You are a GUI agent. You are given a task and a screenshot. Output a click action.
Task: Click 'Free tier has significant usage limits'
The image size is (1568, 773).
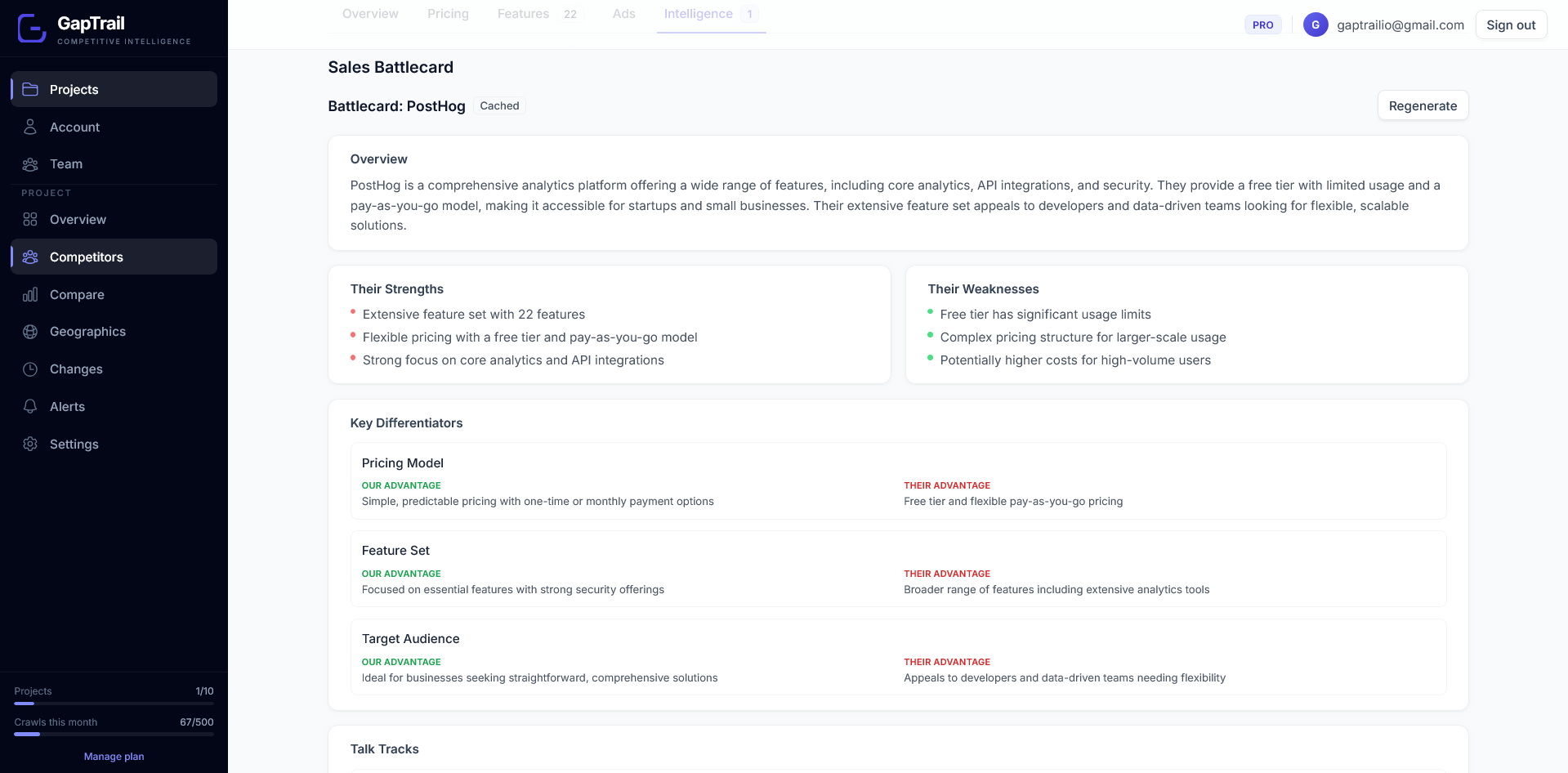1045,315
